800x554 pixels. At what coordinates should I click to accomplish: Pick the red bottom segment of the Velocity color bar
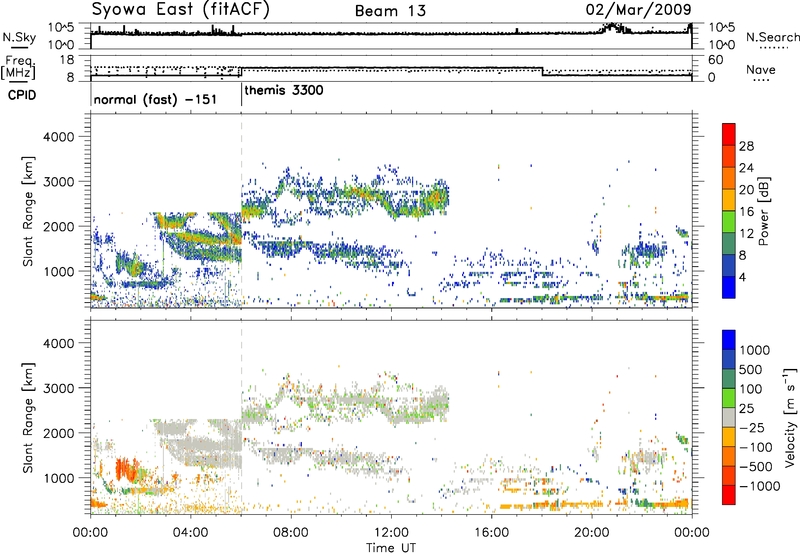729,495
